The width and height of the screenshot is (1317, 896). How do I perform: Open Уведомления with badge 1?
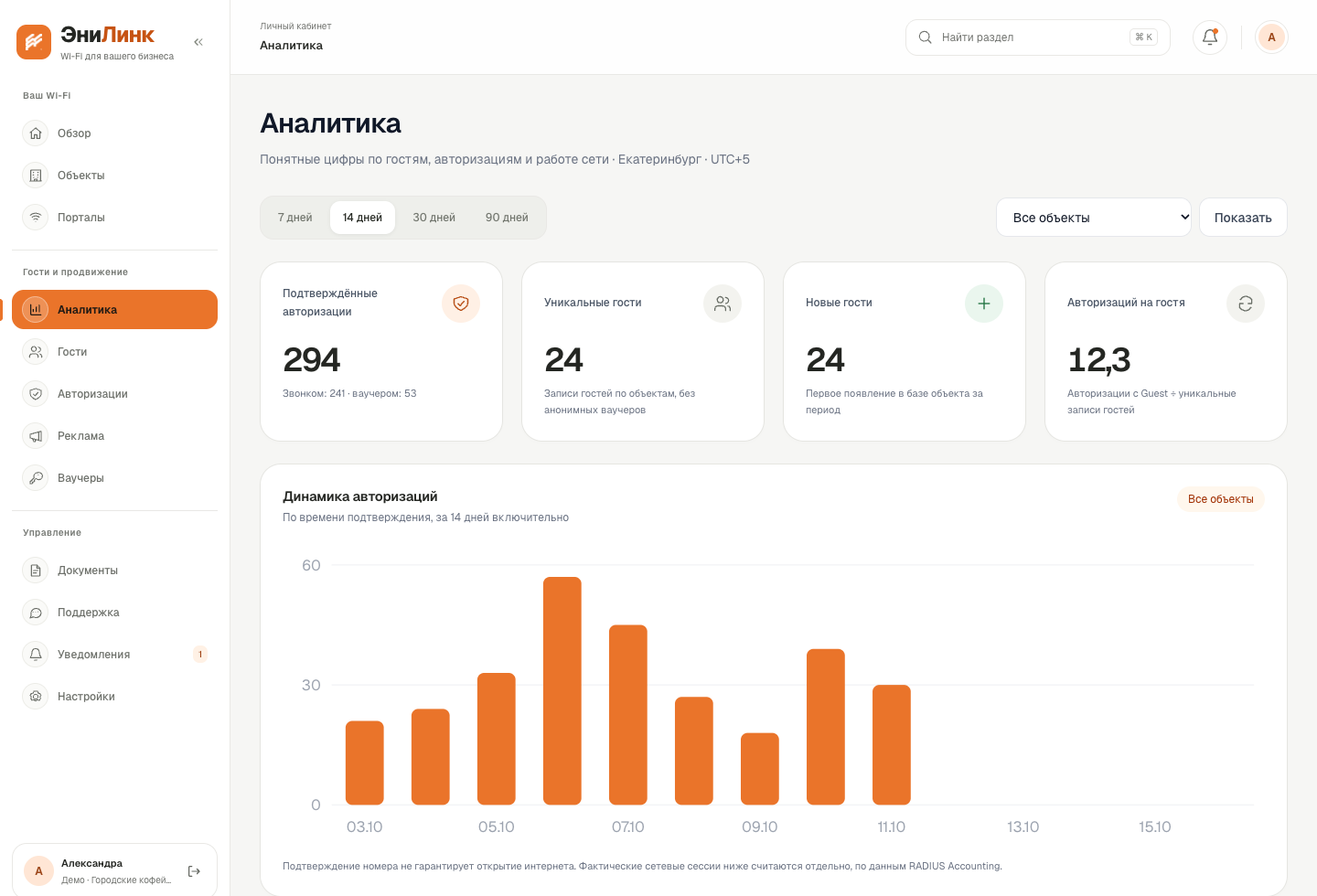(x=114, y=655)
